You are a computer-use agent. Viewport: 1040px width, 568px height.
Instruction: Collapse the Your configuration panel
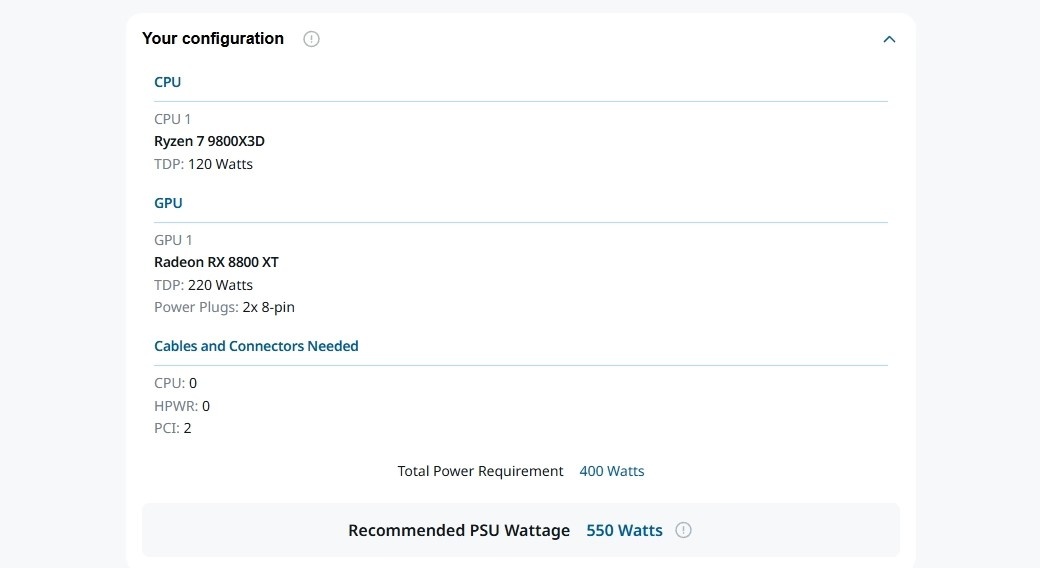click(x=889, y=39)
